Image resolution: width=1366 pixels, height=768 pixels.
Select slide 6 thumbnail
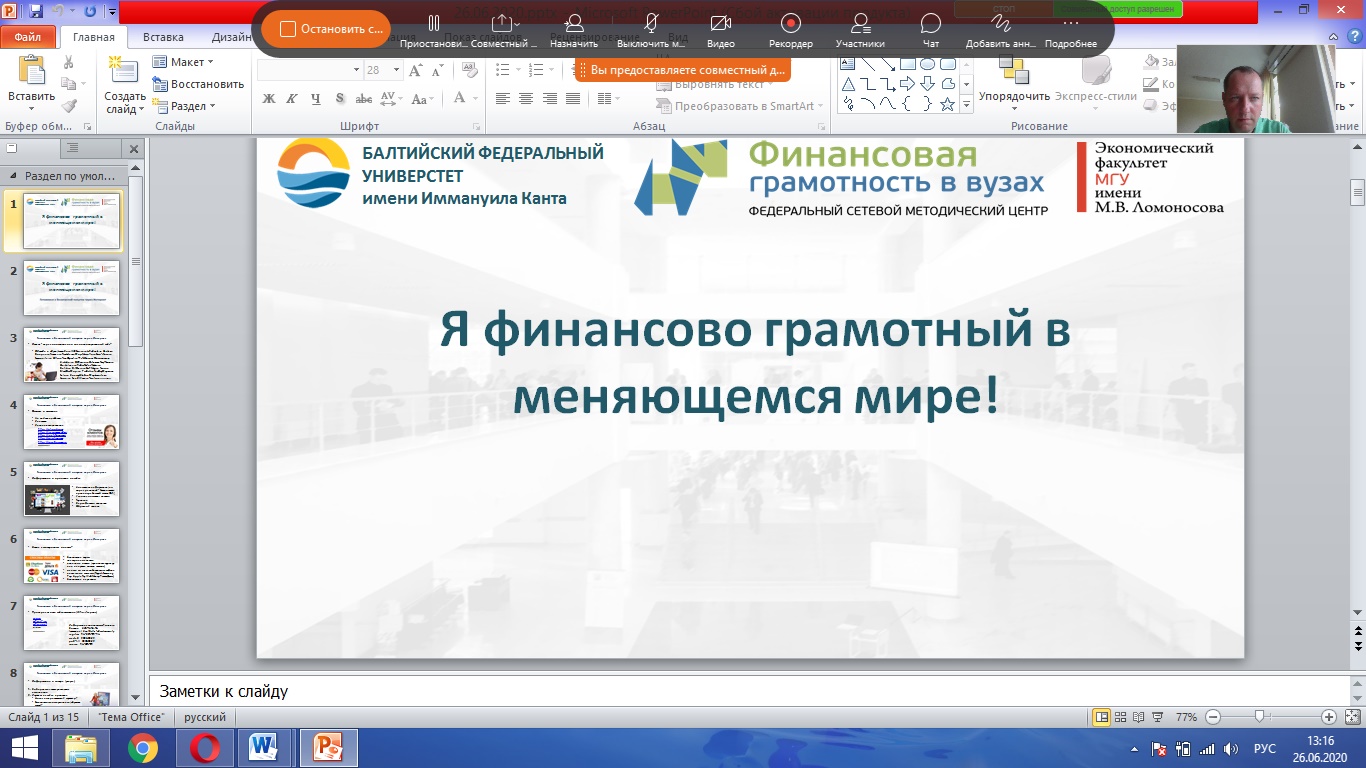72,556
